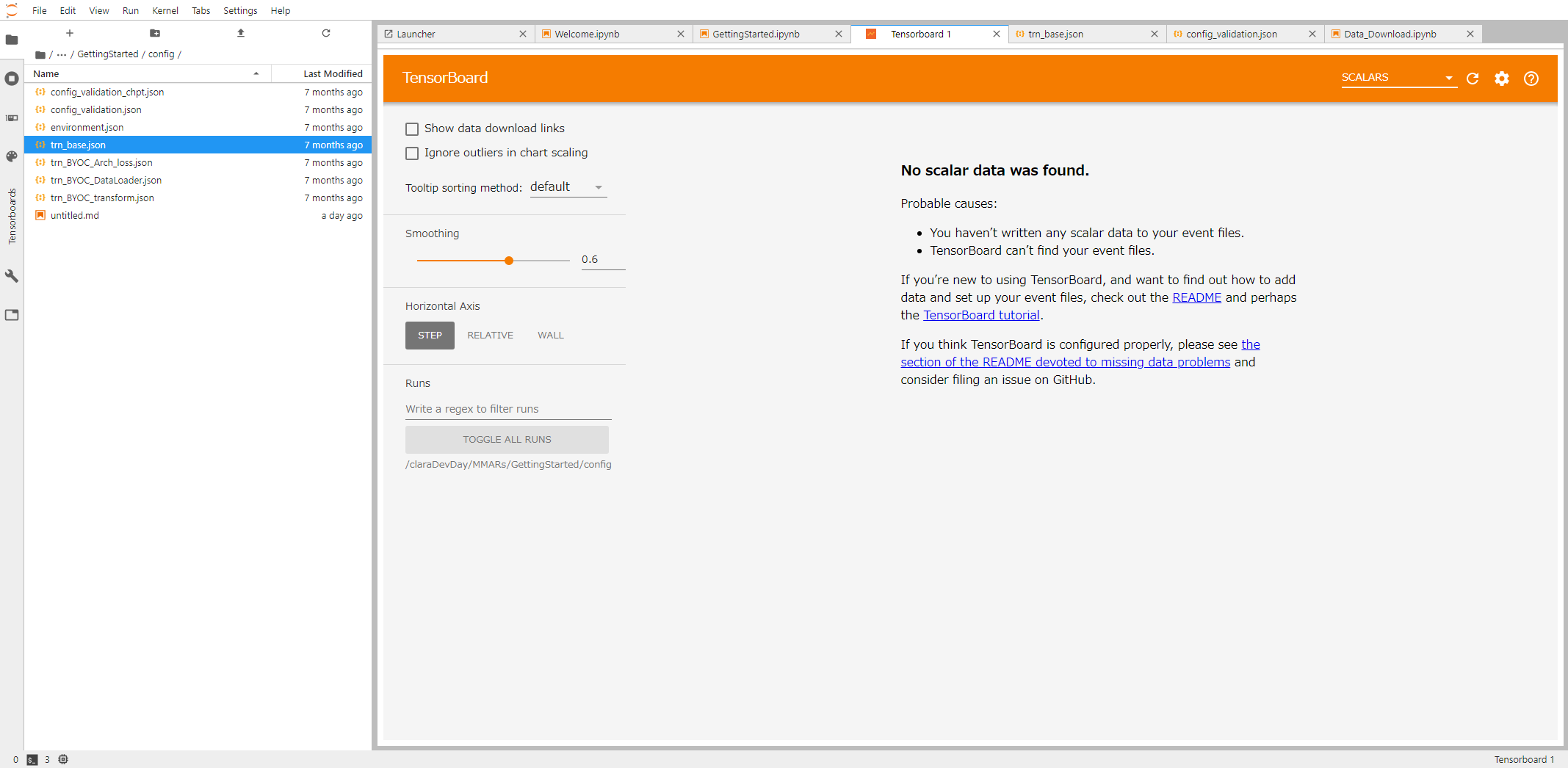
Task: Open the File menu
Action: click(x=40, y=10)
